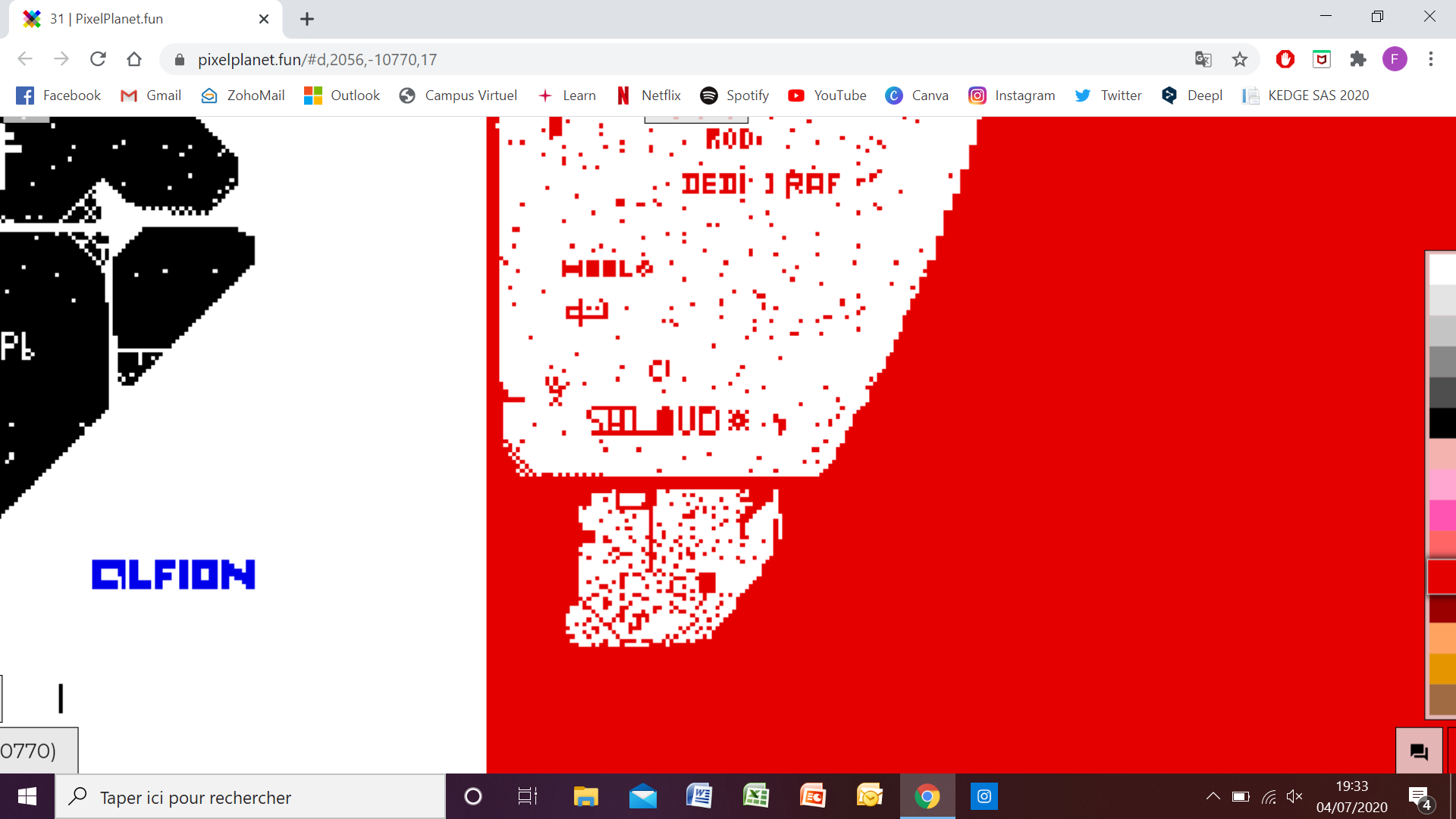The width and height of the screenshot is (1456, 819).
Task: Choose the orange color swatch
Action: [1442, 669]
